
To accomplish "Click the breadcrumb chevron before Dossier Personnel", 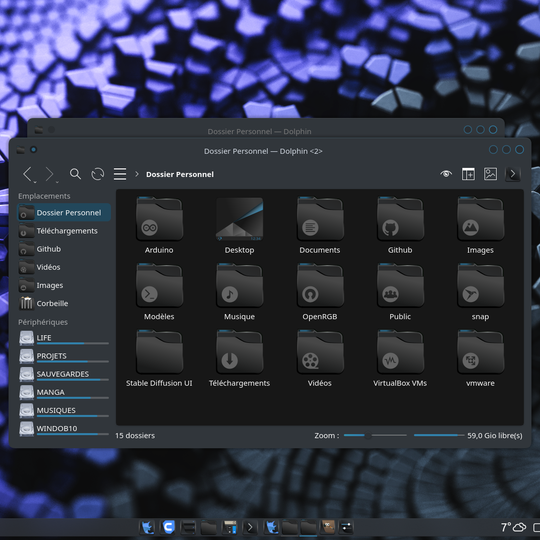I will [x=137, y=174].
